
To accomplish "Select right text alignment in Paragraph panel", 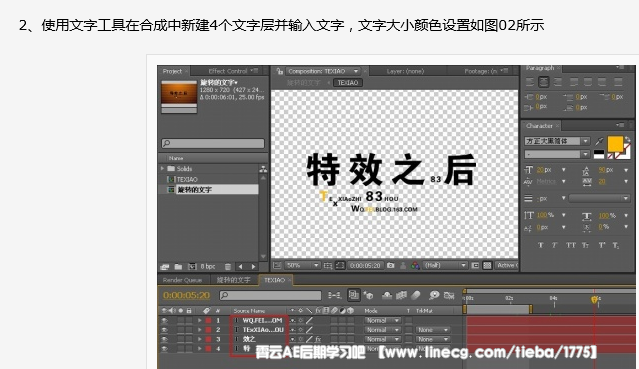I will (x=558, y=82).
